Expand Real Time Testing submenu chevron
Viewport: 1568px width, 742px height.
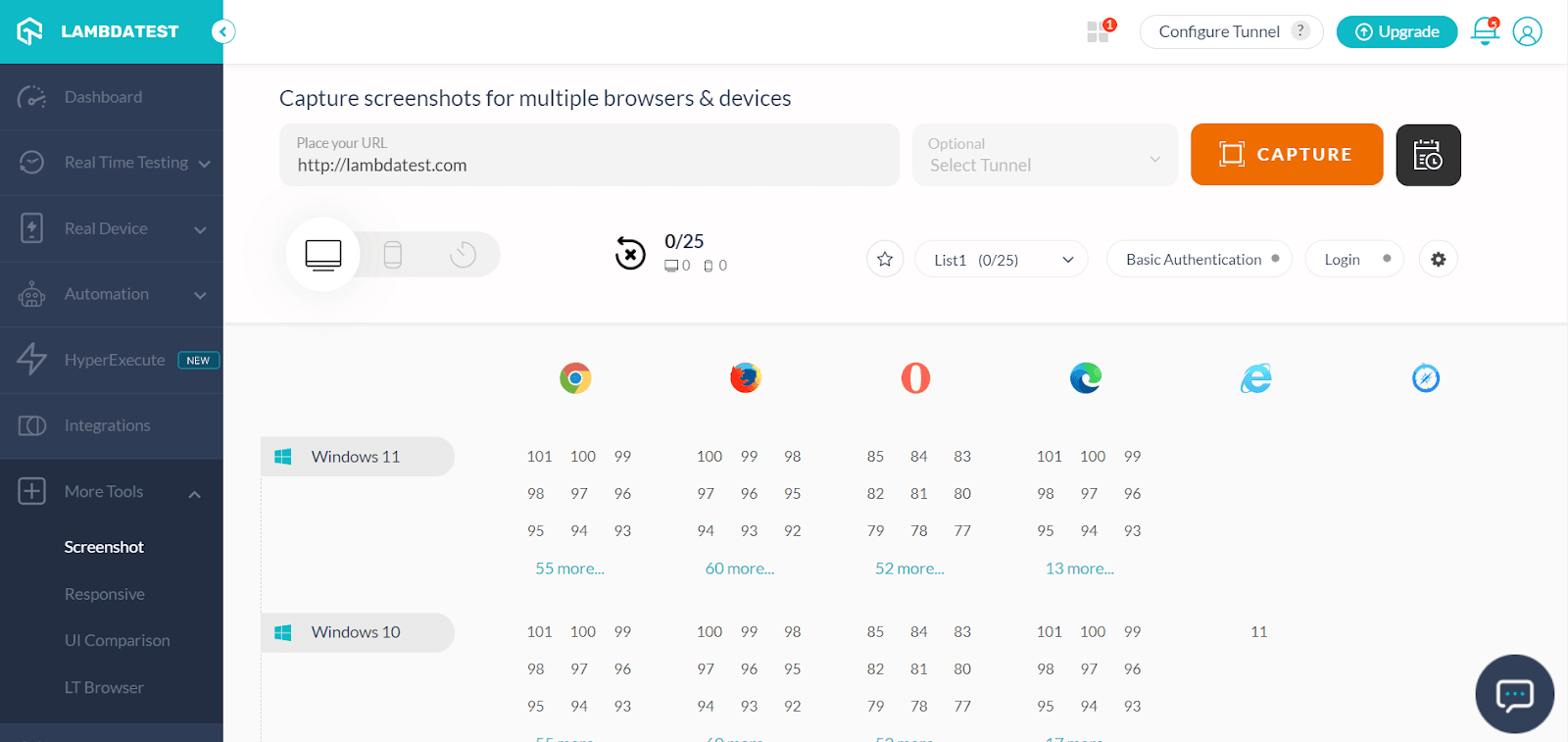tap(204, 164)
